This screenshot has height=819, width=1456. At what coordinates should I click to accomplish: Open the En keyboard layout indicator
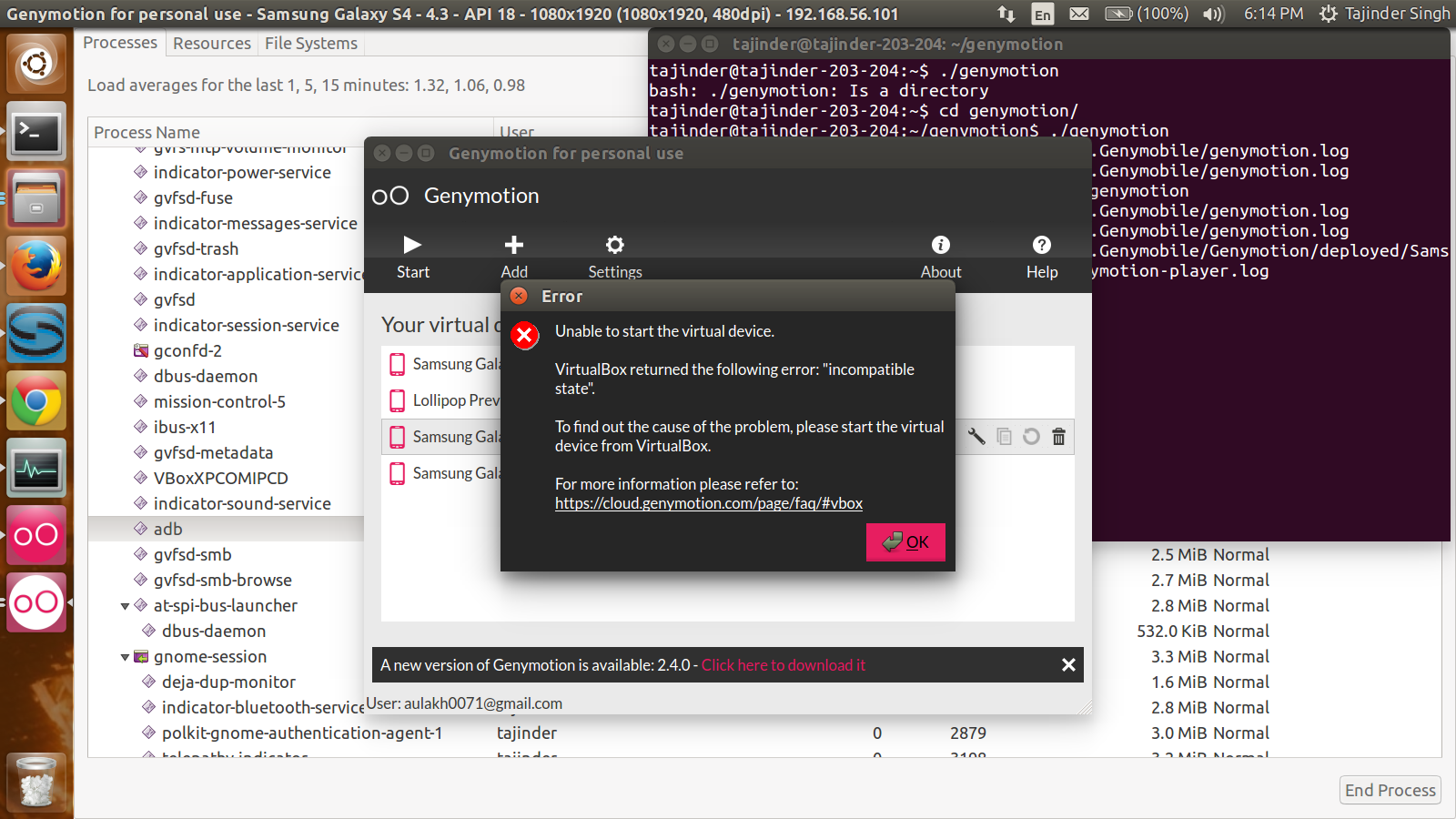(x=1043, y=14)
